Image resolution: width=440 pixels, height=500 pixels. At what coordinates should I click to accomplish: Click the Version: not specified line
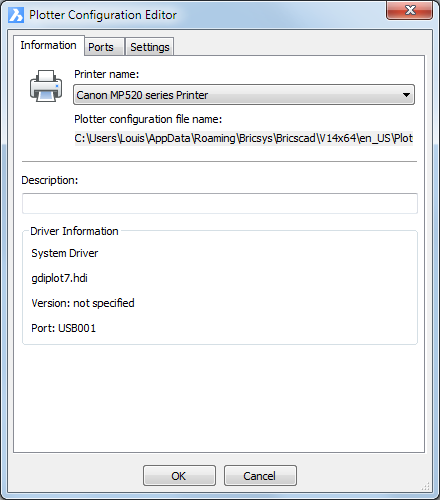[83, 303]
